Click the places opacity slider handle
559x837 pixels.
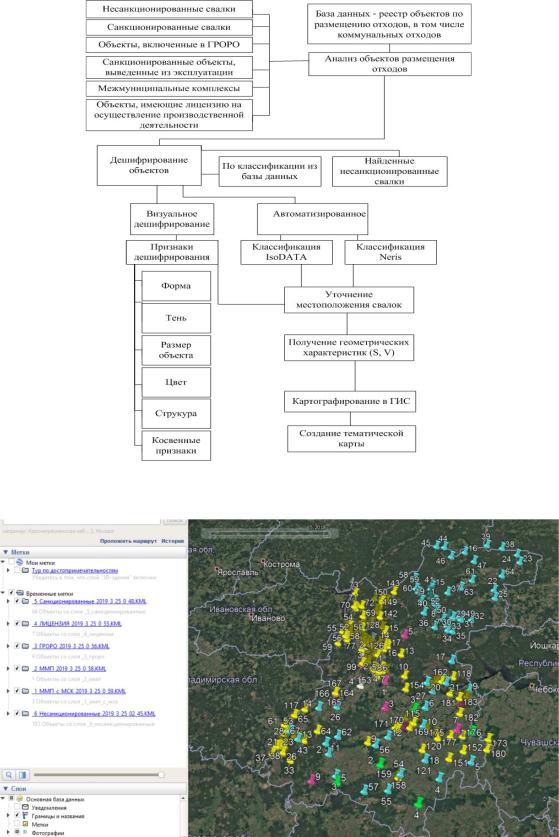tap(161, 775)
